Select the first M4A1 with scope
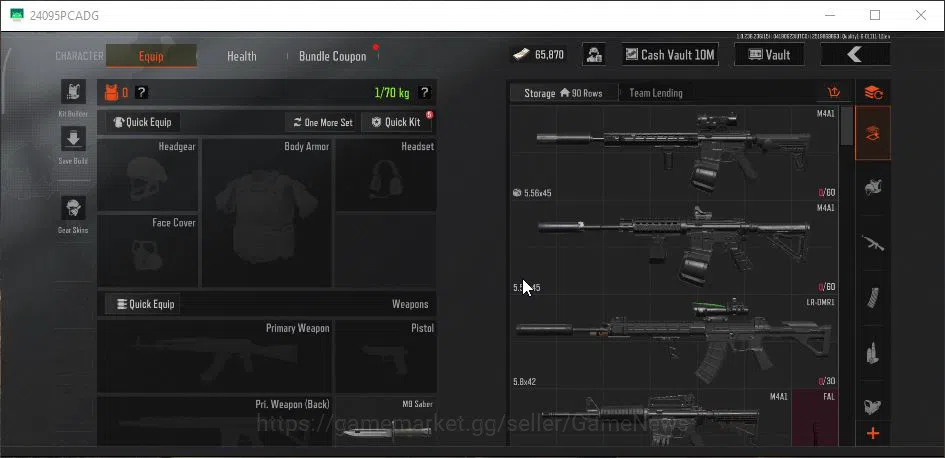Viewport: 945px width, 458px height. (x=674, y=154)
